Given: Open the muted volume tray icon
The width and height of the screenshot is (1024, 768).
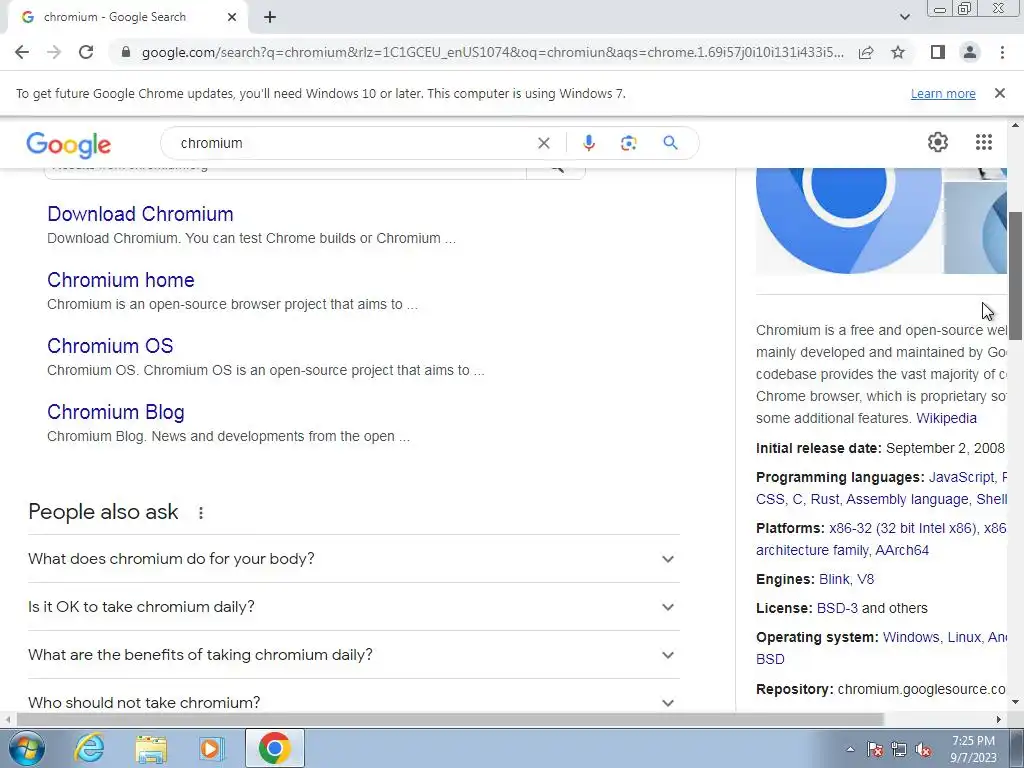Looking at the screenshot, I should coord(923,749).
